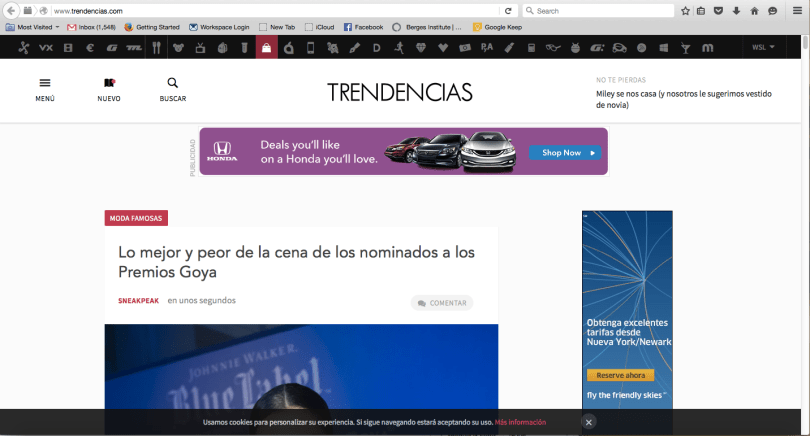The width and height of the screenshot is (810, 436).
Task: Click the running person icon
Action: coord(399,48)
